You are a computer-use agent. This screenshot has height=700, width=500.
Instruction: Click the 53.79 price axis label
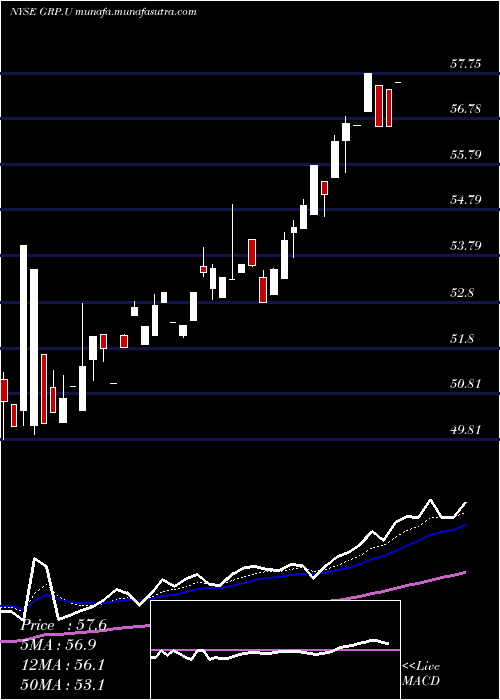(465, 246)
